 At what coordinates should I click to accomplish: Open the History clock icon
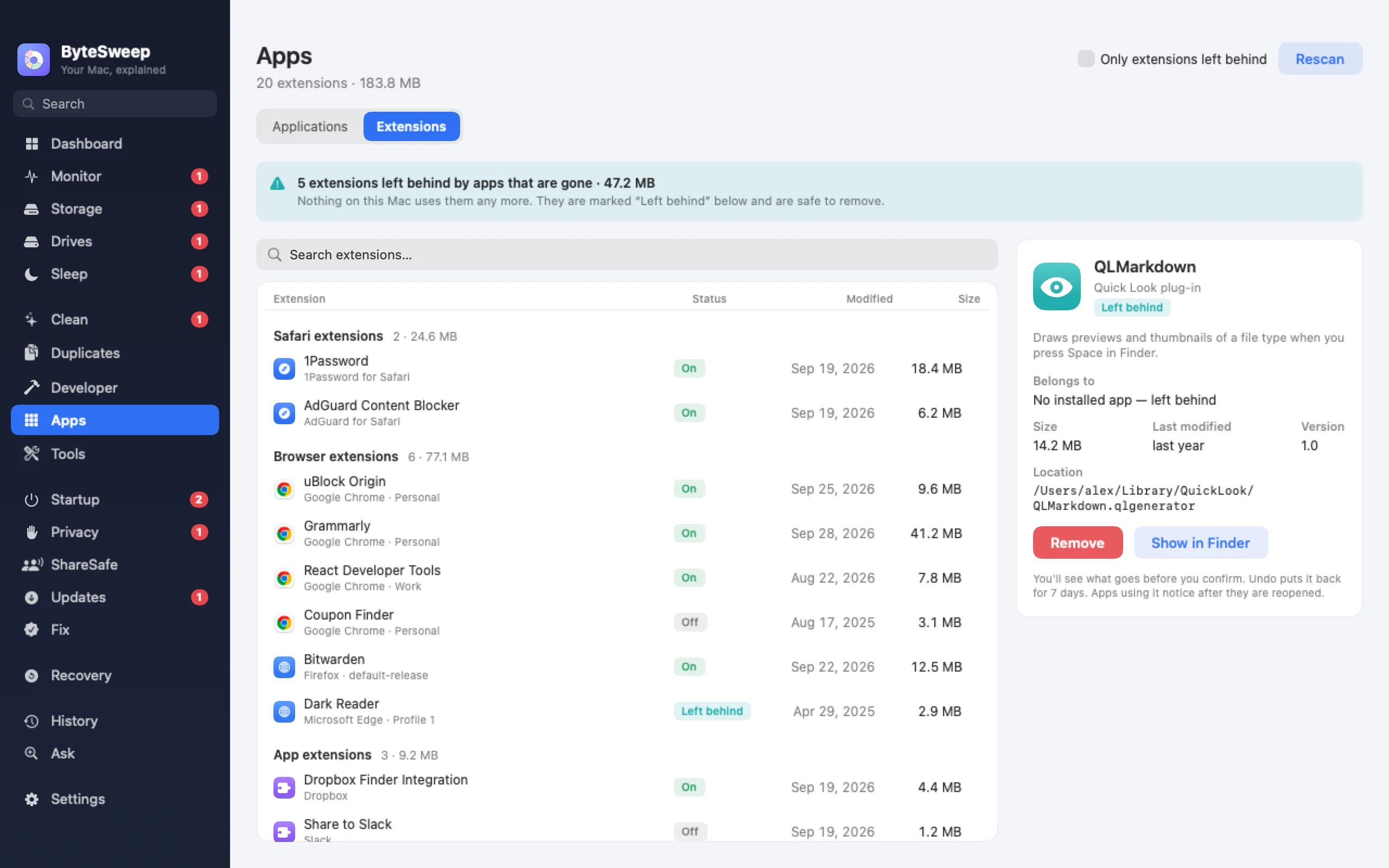[31, 720]
